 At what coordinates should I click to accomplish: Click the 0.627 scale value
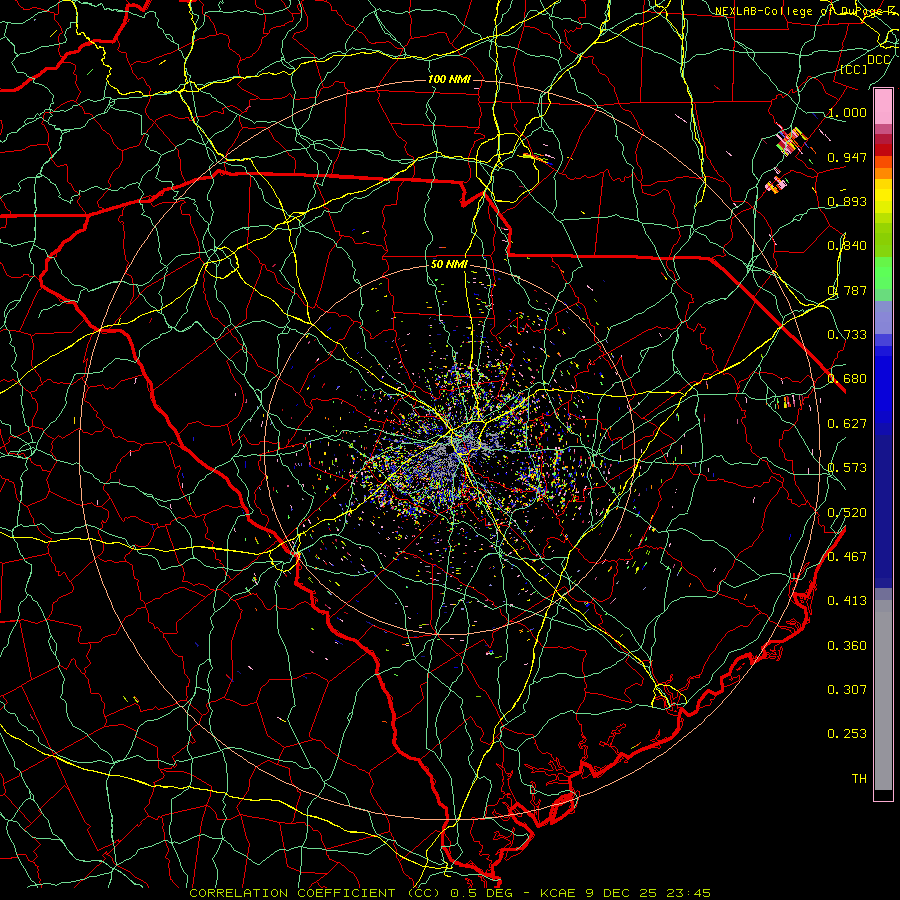(847, 424)
